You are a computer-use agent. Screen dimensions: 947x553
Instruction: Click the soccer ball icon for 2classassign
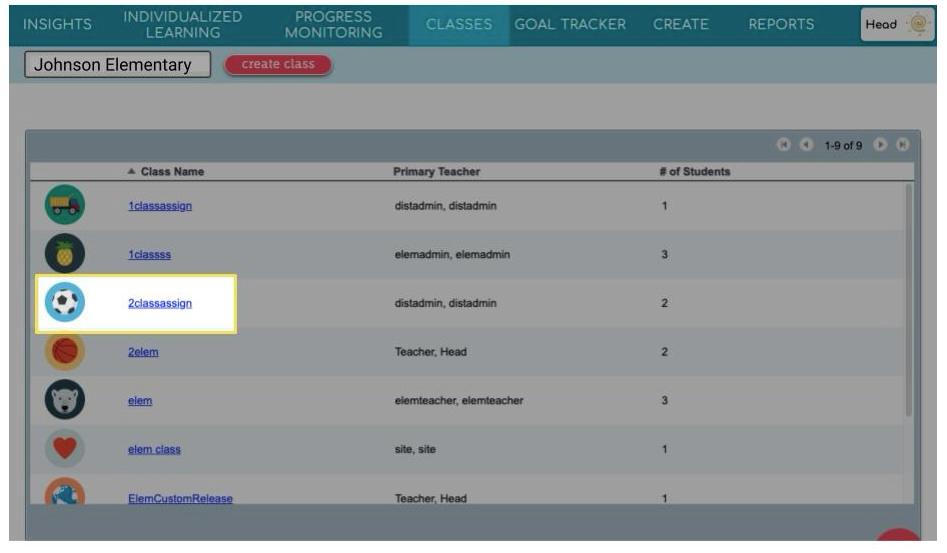click(x=65, y=302)
